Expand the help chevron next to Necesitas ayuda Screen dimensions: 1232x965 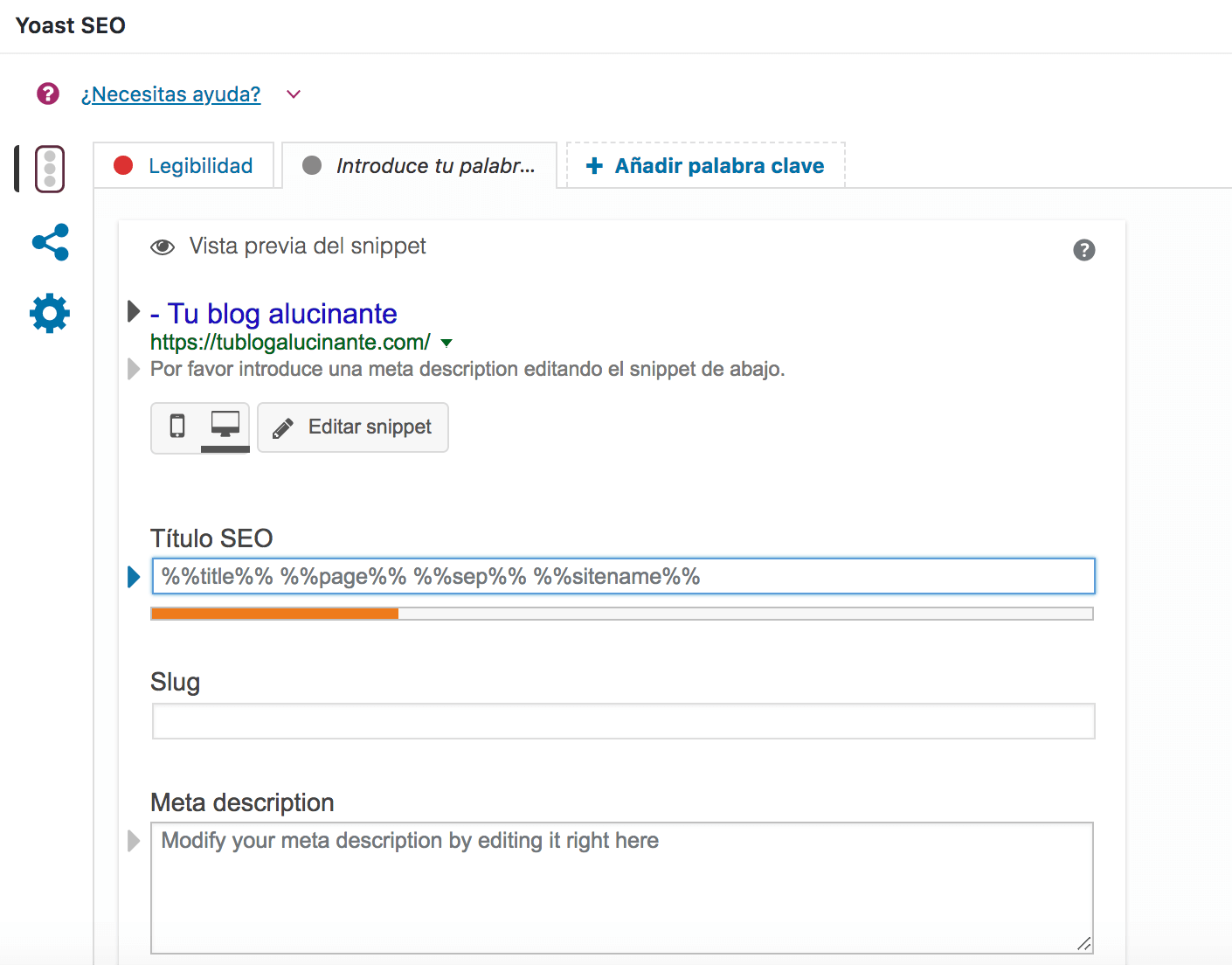tap(294, 94)
